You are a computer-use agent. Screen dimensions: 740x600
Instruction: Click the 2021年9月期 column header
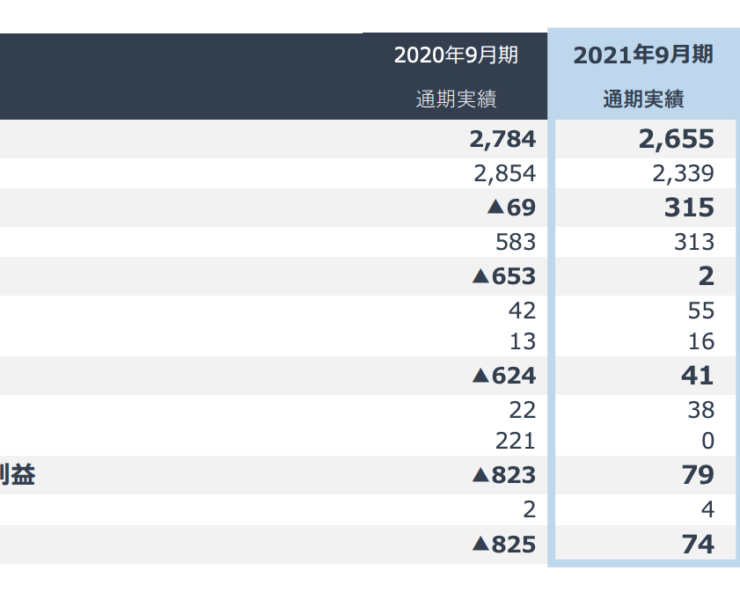click(643, 56)
